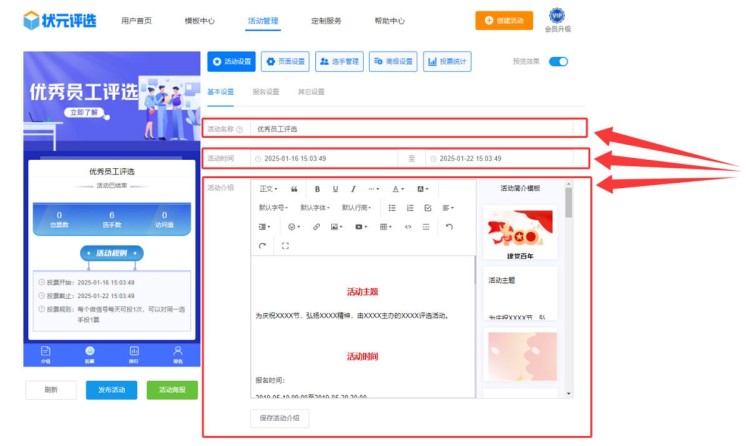Click the Italic icon in the editor
This screenshot has height=446, width=750.
tap(352, 189)
